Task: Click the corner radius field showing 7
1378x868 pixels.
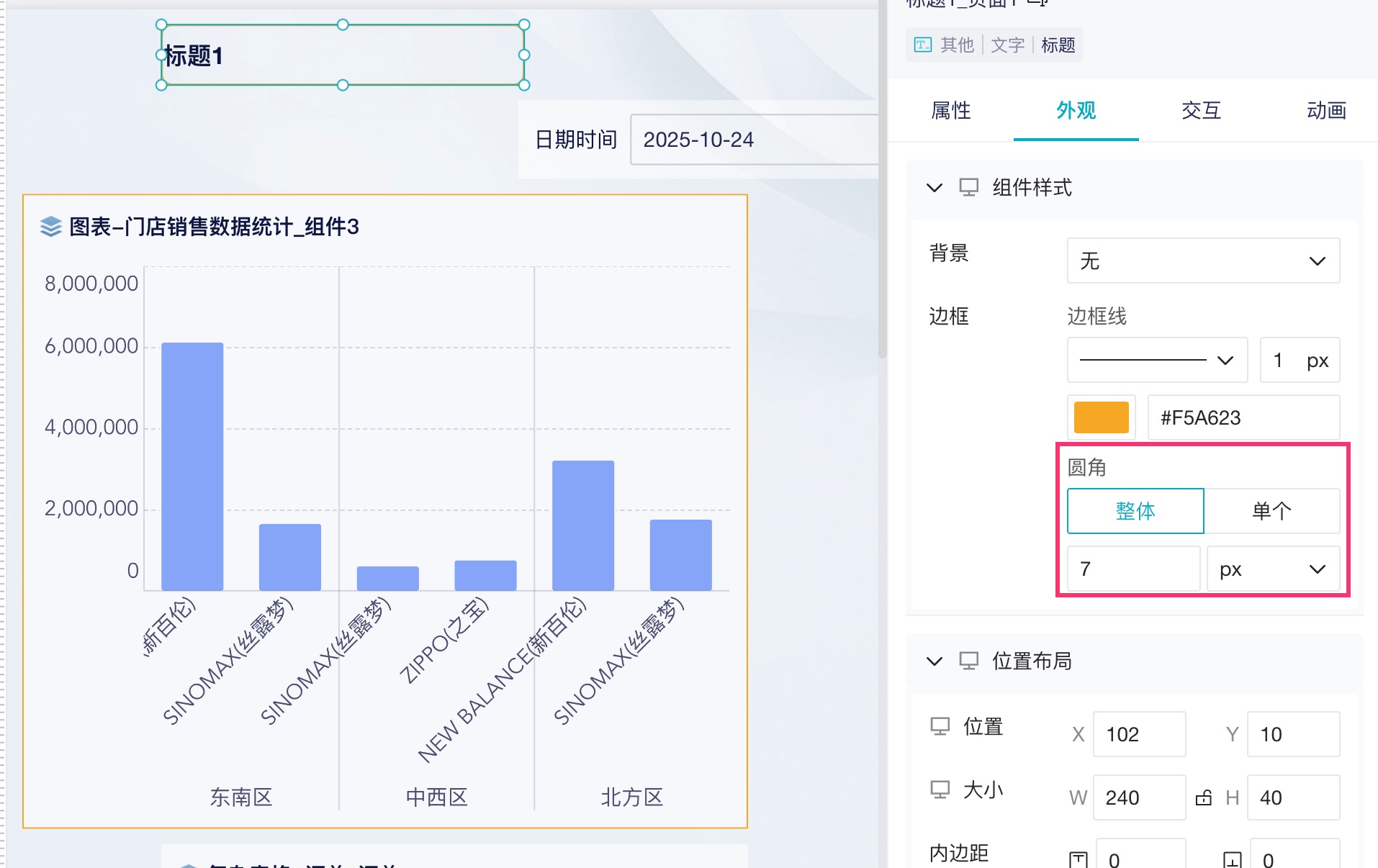Action: 1133,569
